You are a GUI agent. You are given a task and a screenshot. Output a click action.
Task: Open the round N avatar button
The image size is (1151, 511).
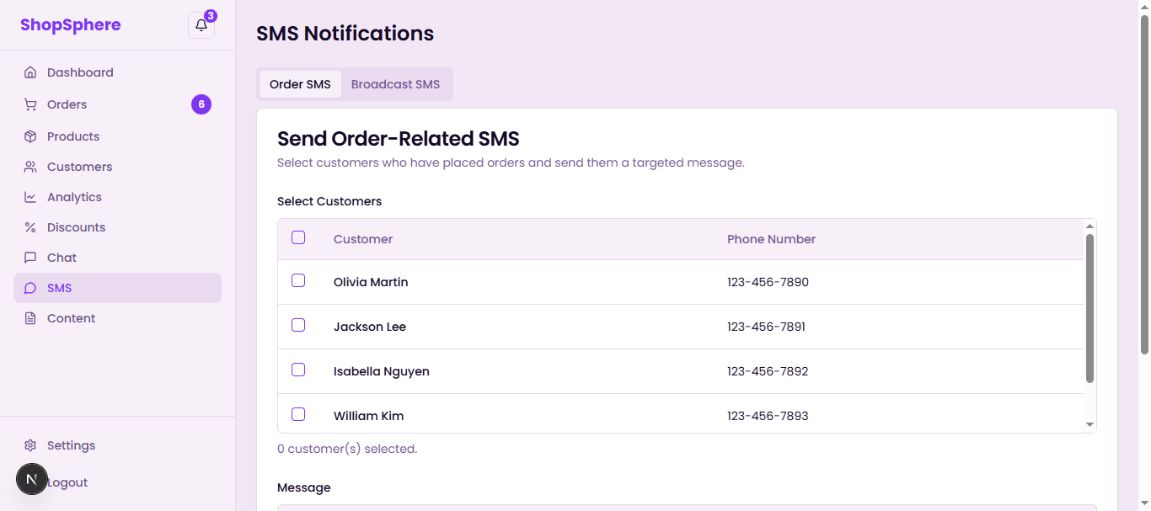coord(32,480)
